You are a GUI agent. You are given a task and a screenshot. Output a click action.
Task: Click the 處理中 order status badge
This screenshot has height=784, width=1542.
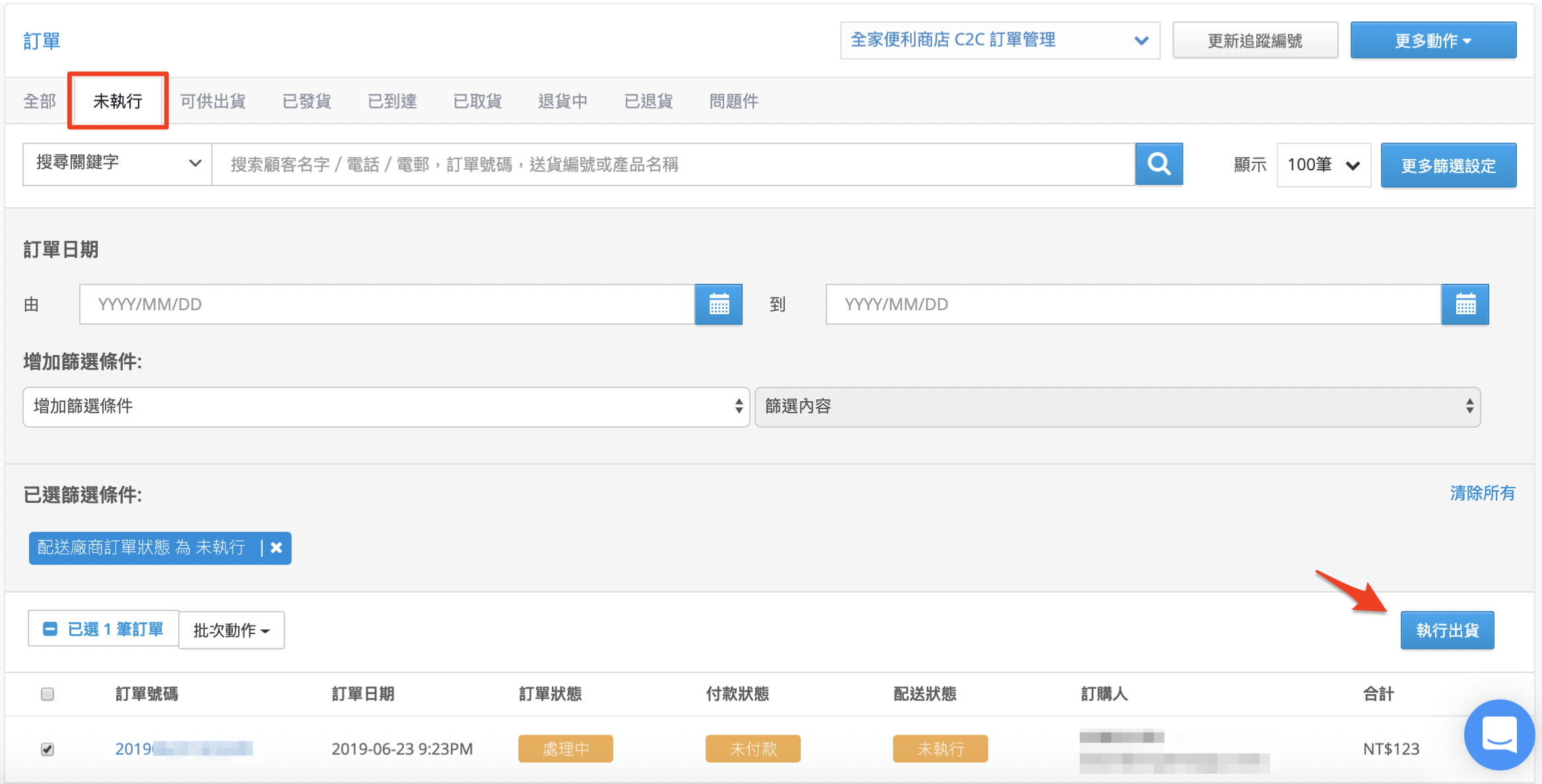click(566, 748)
